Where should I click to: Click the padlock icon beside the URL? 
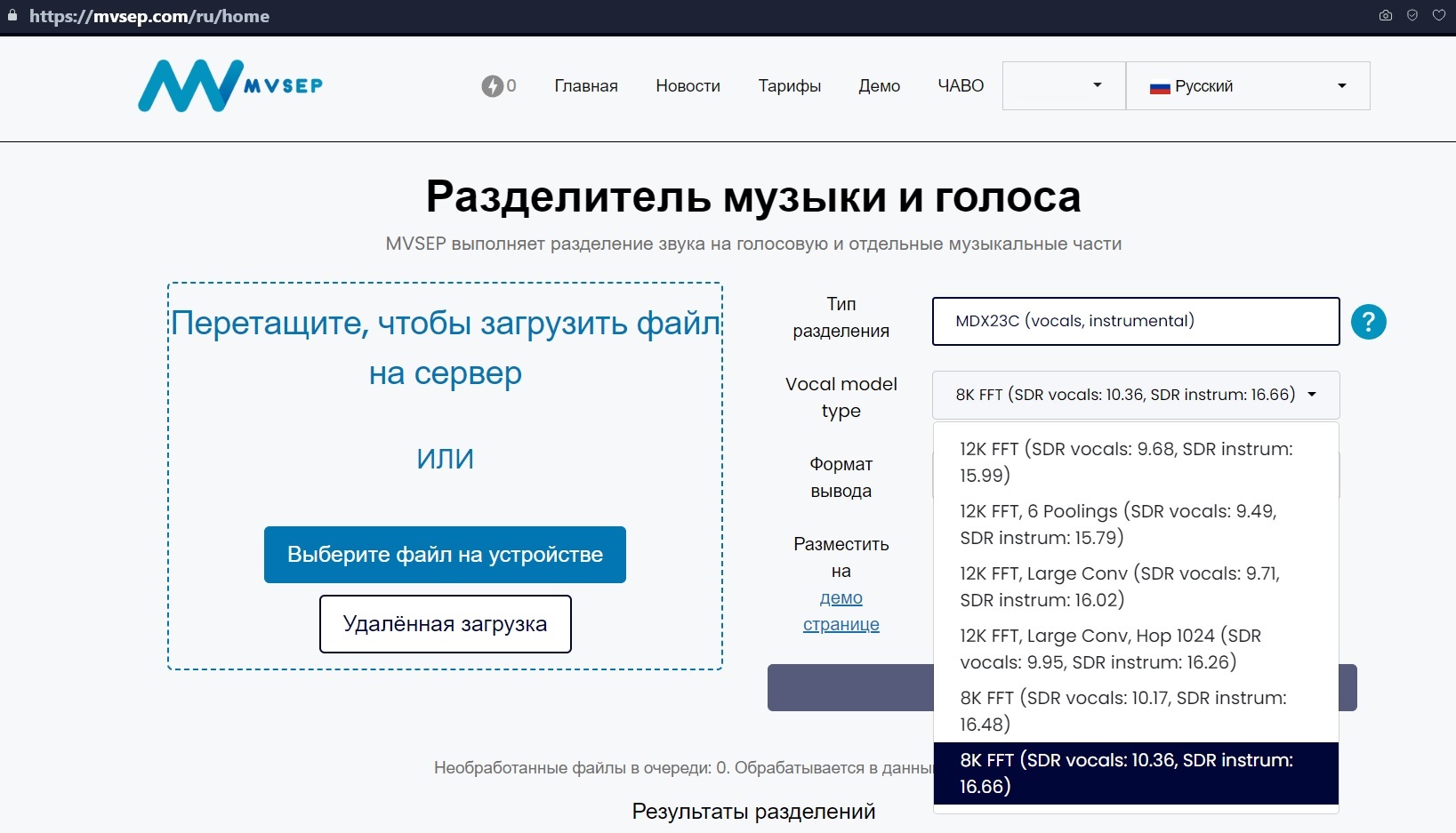[x=12, y=16]
